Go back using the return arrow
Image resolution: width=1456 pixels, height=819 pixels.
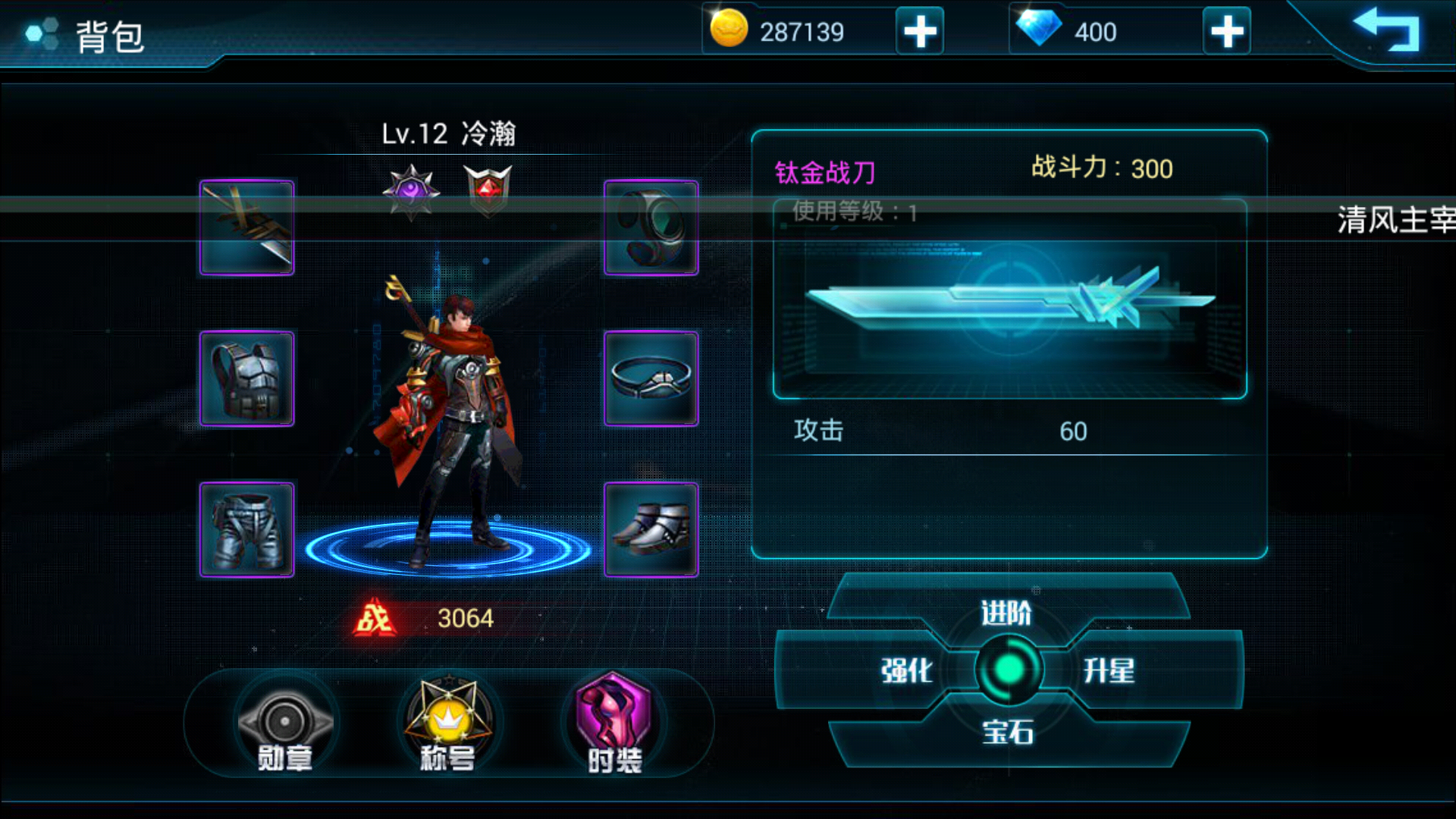click(1387, 29)
